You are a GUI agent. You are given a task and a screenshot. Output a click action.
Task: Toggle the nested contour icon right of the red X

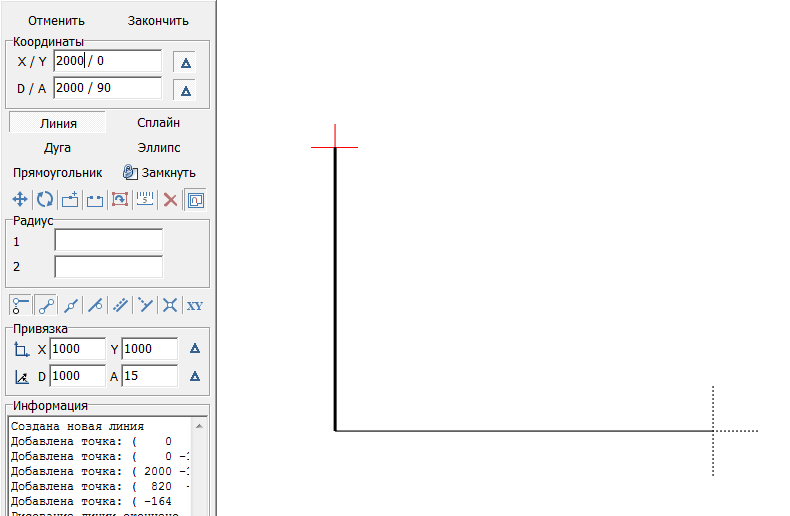(195, 200)
